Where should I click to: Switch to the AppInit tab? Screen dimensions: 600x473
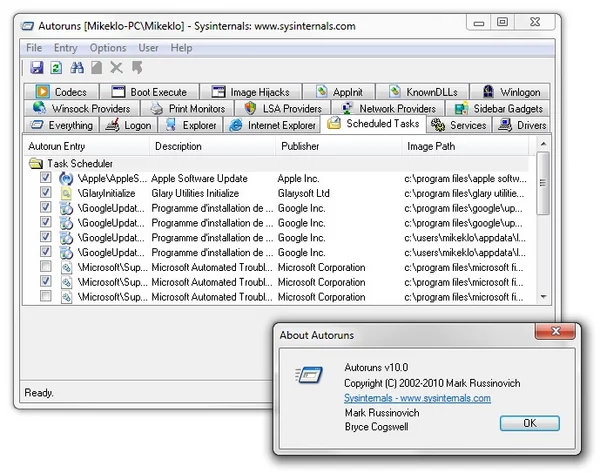pyautogui.click(x=339, y=92)
